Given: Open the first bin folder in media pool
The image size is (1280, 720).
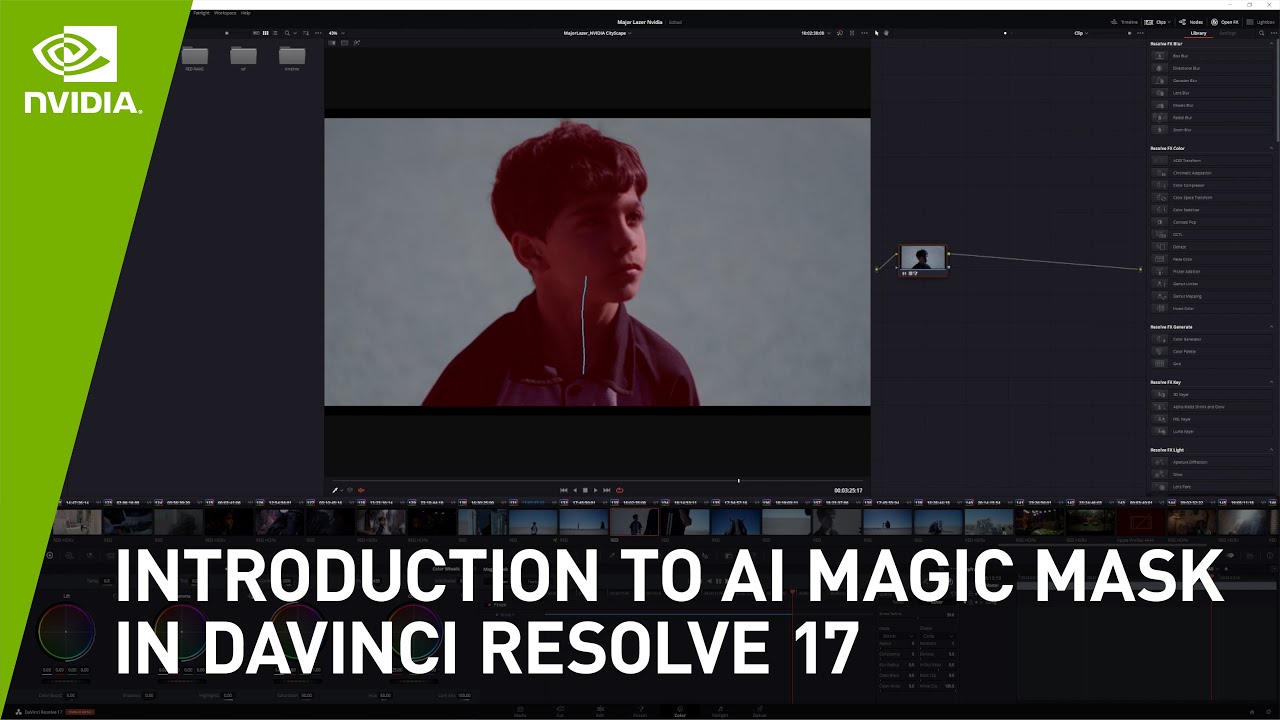Looking at the screenshot, I should (194, 57).
